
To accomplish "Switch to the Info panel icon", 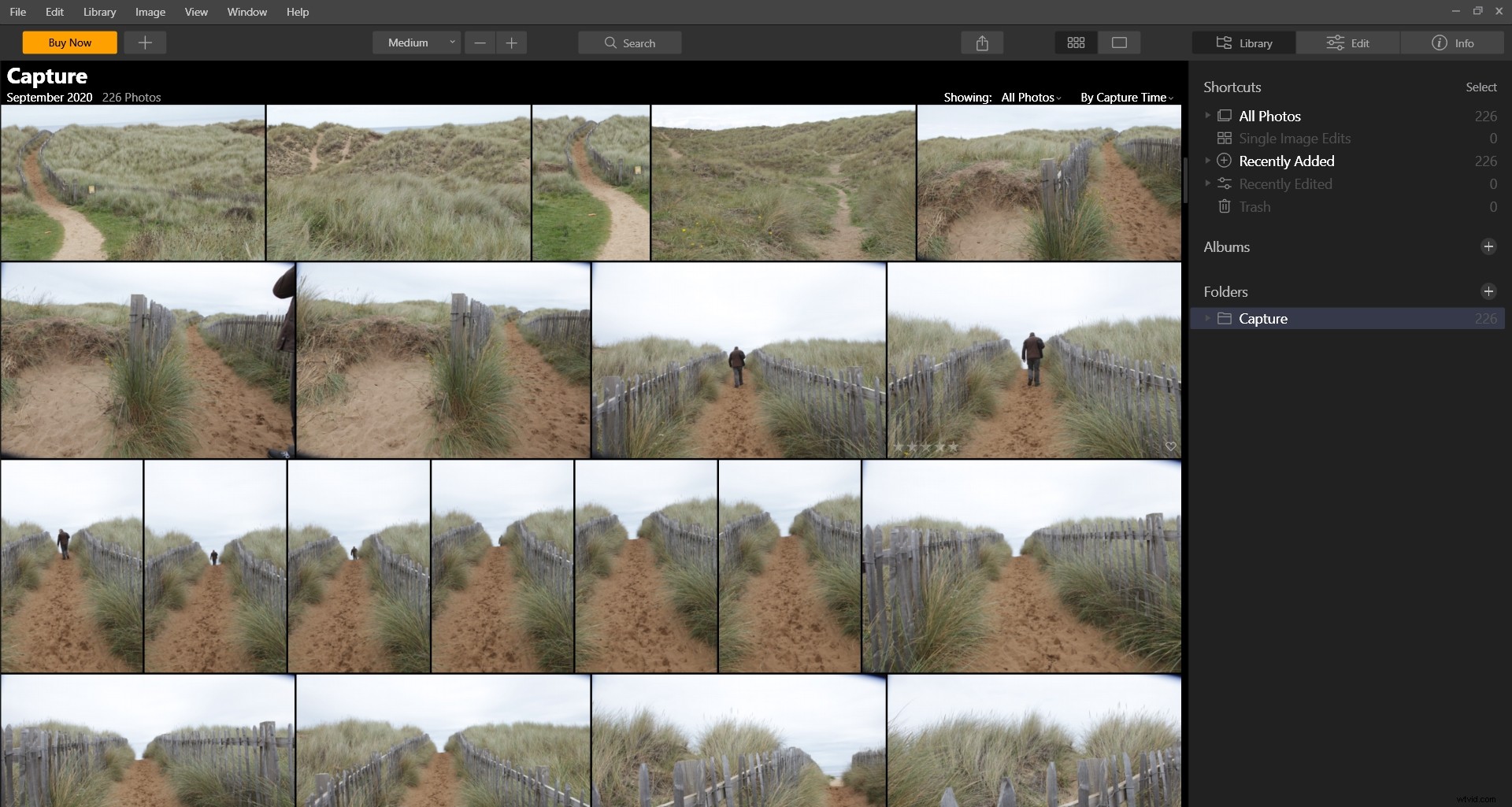I will coord(1440,43).
